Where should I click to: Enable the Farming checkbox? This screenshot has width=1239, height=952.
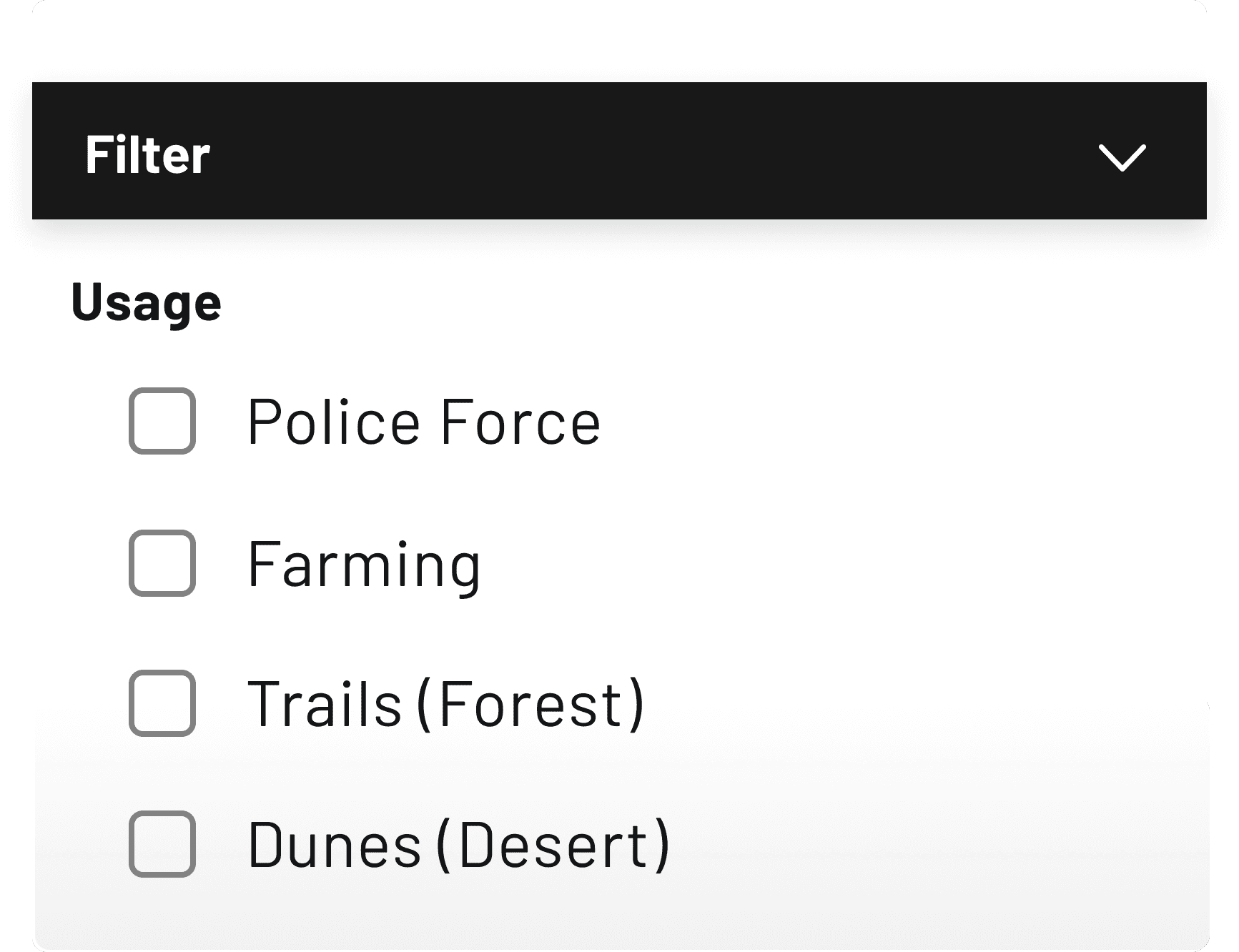(x=162, y=563)
